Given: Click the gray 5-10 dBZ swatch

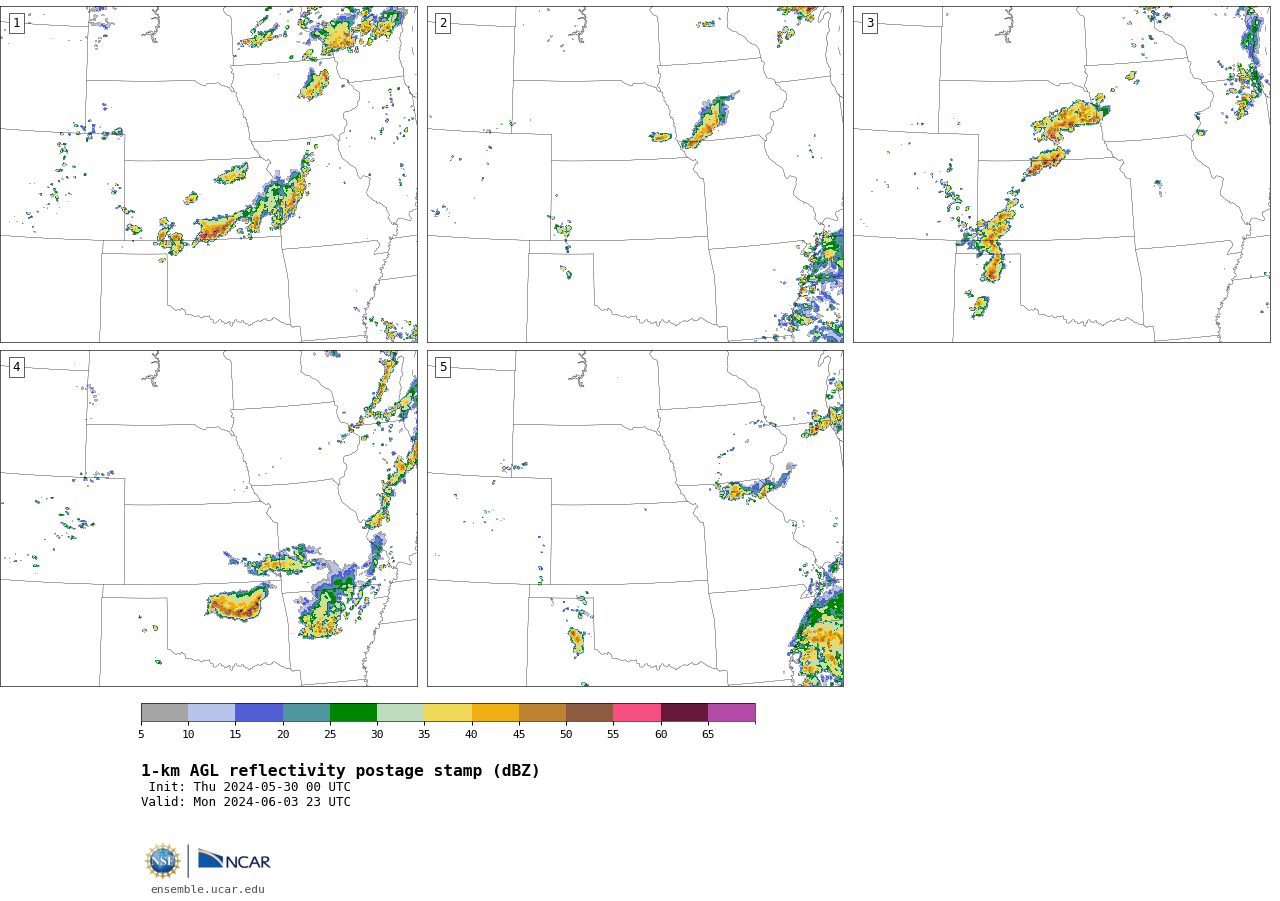Looking at the screenshot, I should (164, 713).
